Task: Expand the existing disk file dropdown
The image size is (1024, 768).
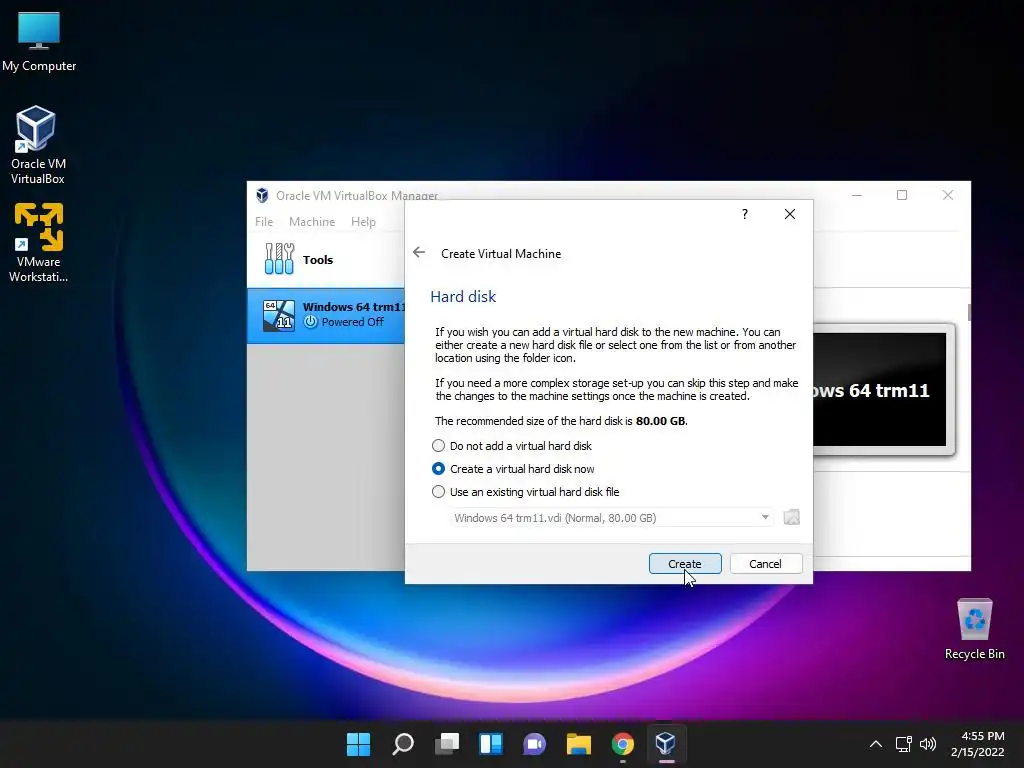Action: coord(765,517)
